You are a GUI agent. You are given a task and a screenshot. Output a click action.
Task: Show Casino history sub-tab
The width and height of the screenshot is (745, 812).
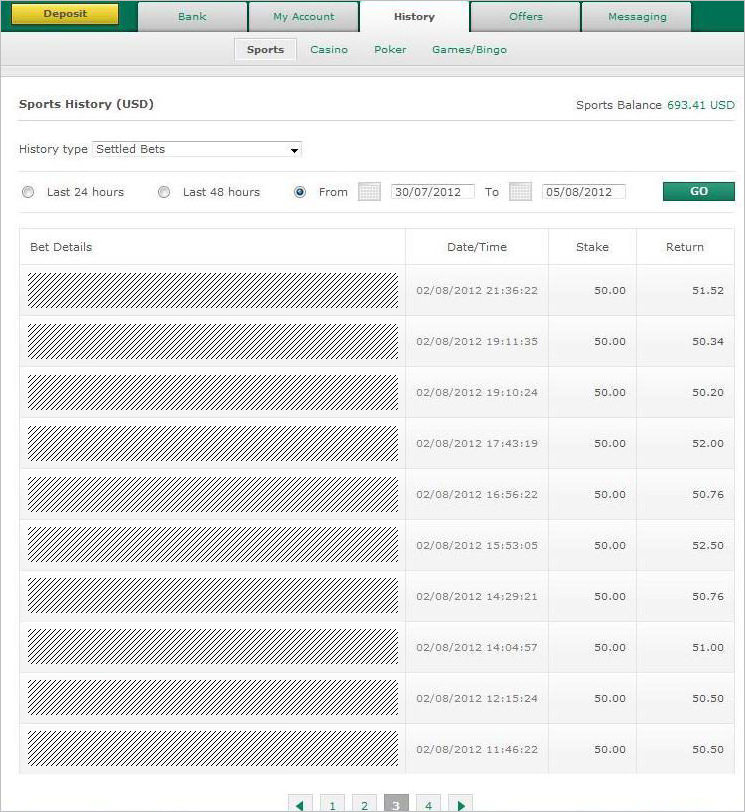click(x=329, y=50)
